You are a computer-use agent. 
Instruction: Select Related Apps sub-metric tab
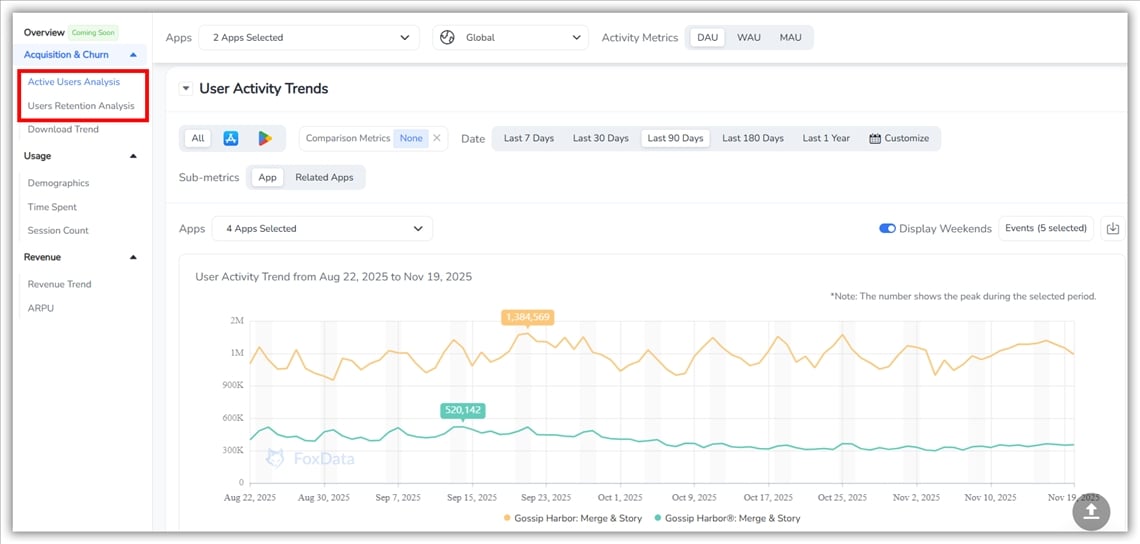pyautogui.click(x=324, y=177)
